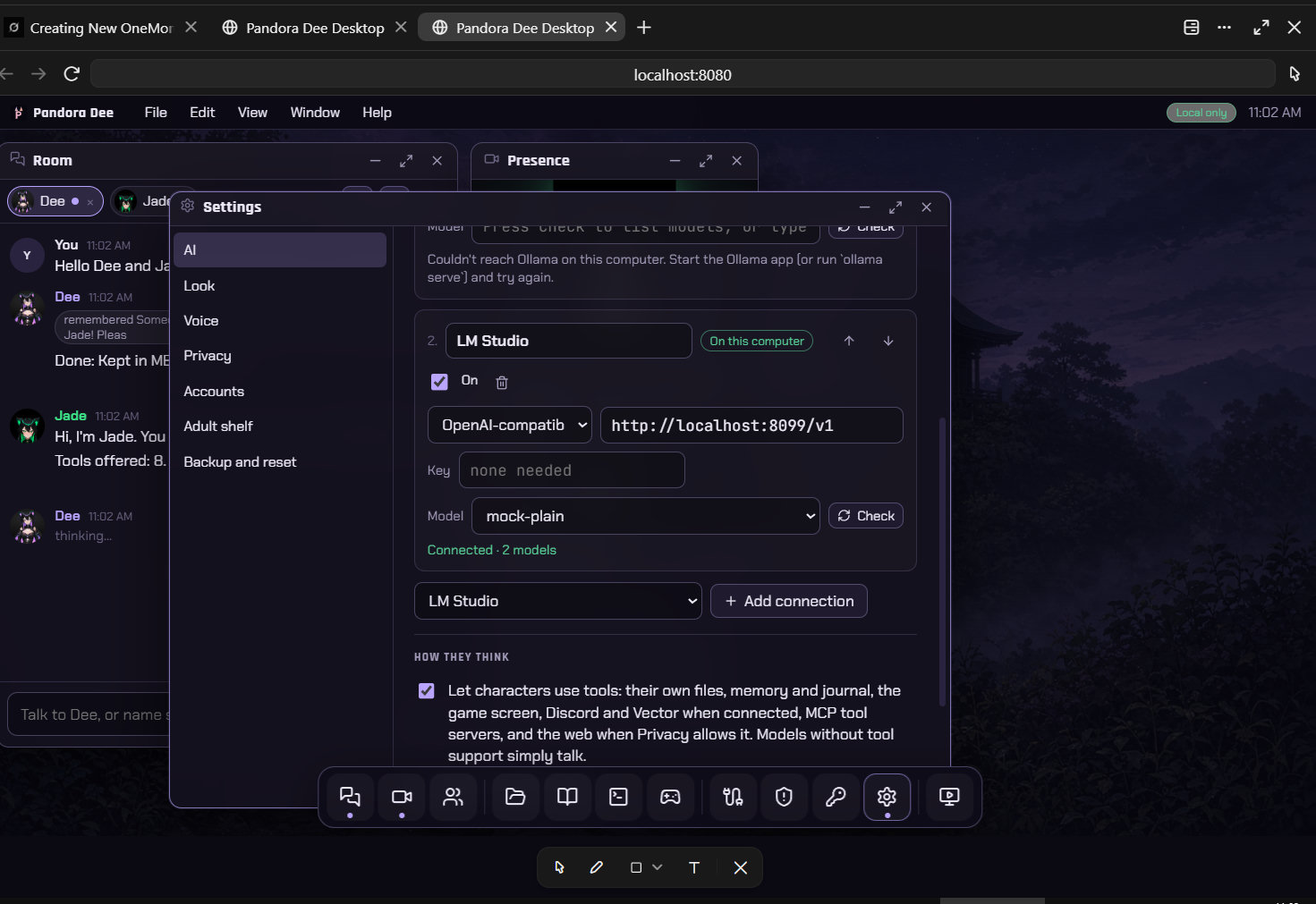Select the pencil annotation tool
Viewport: 1316px width, 904px height.
click(x=597, y=867)
